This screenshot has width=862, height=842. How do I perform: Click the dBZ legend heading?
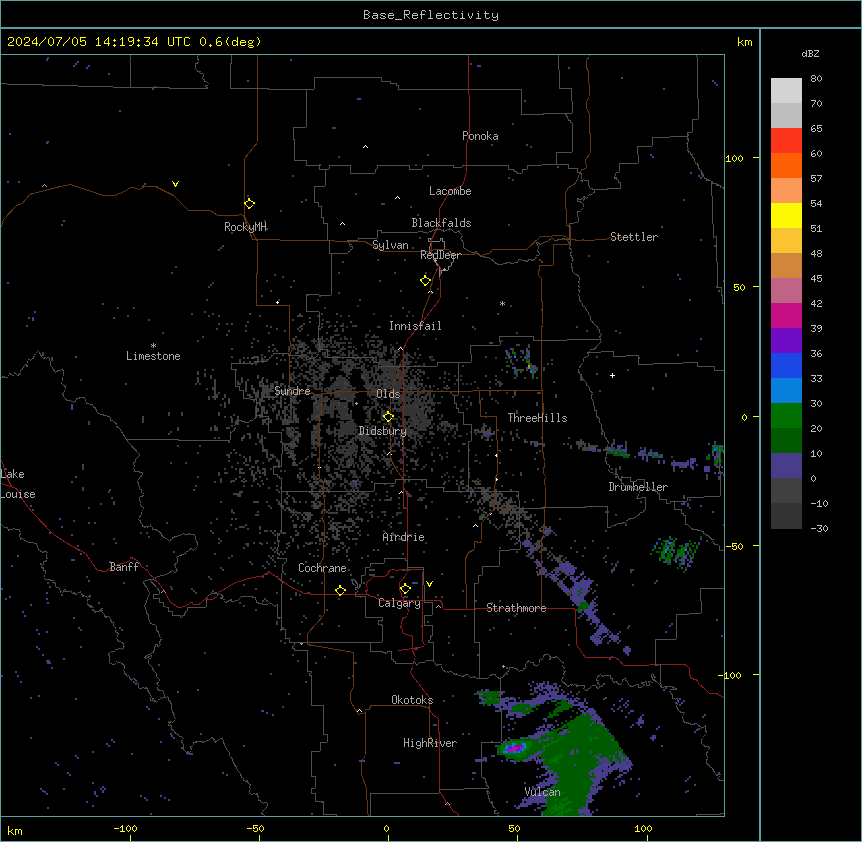pos(810,54)
